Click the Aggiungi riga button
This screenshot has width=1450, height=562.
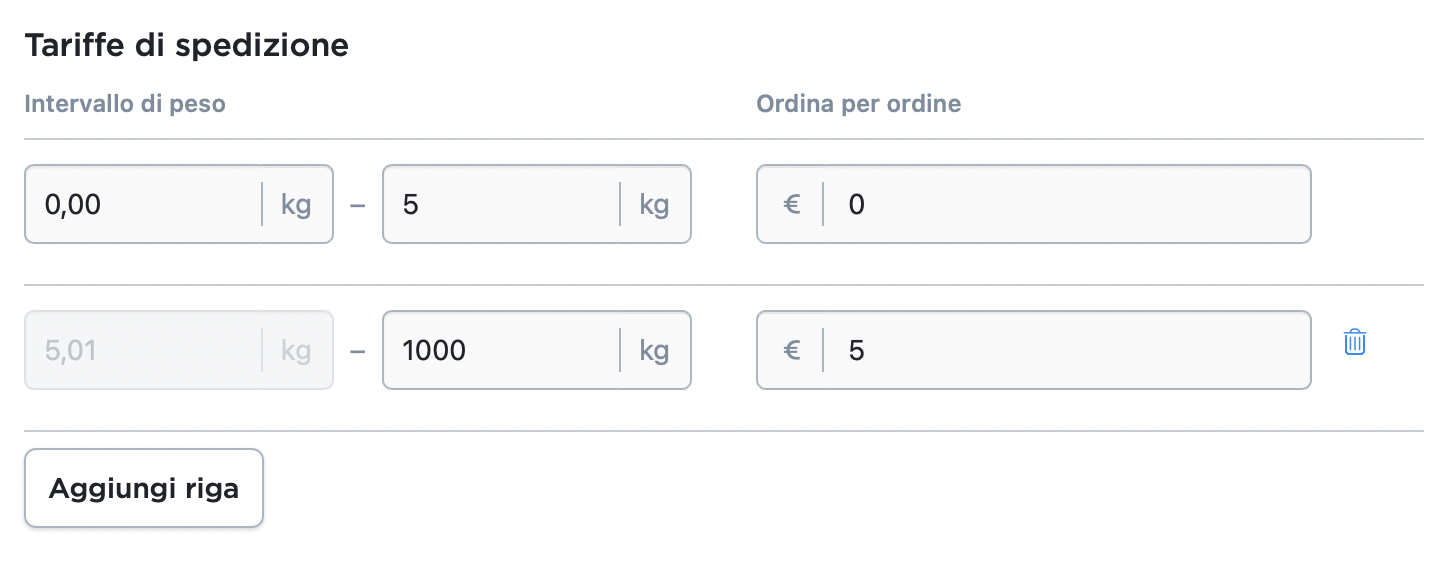tap(144, 488)
